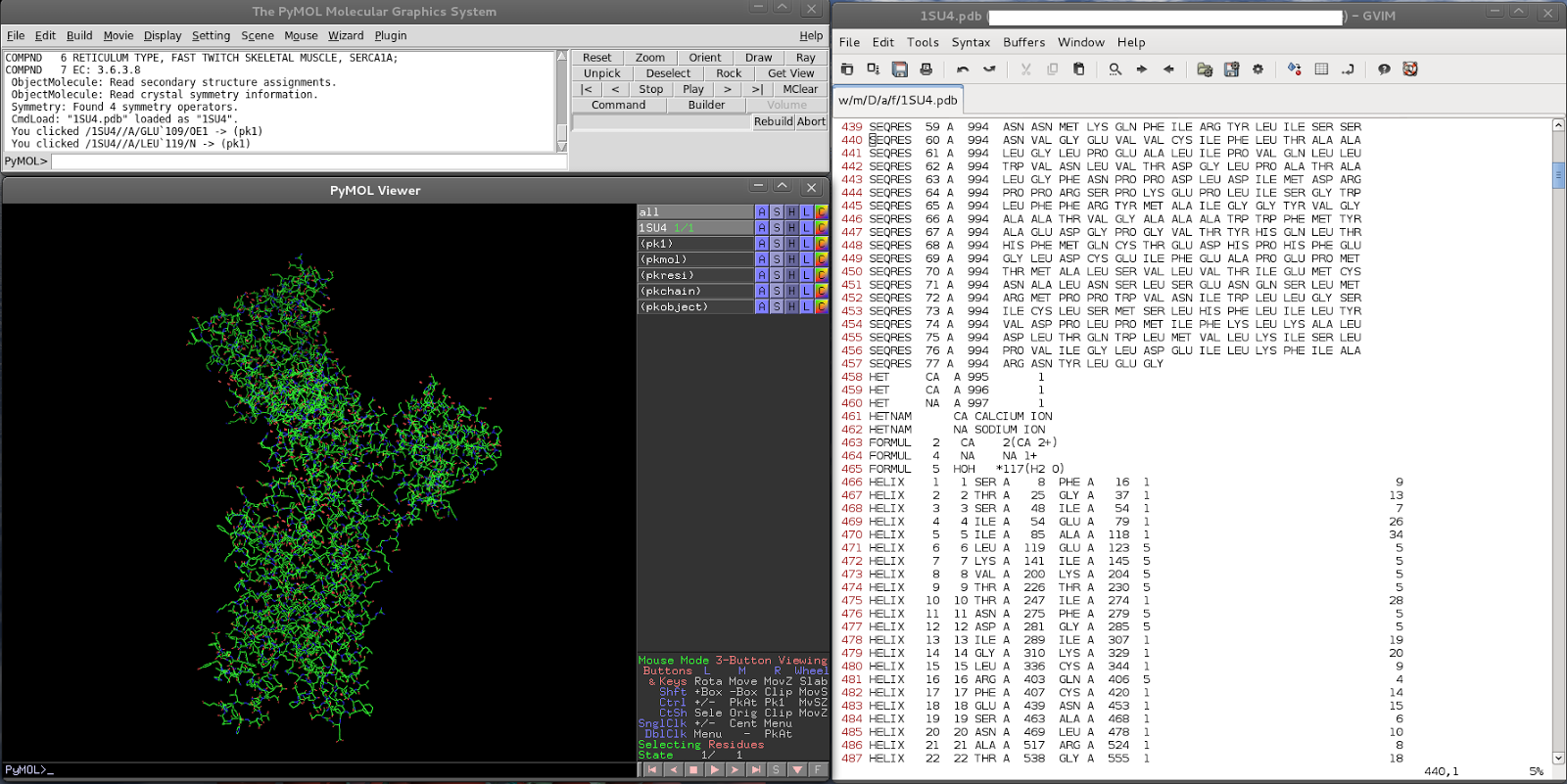Image resolution: width=1567 pixels, height=784 pixels.
Task: Click the Find Previous arrow in GVIM
Action: coord(1168,69)
